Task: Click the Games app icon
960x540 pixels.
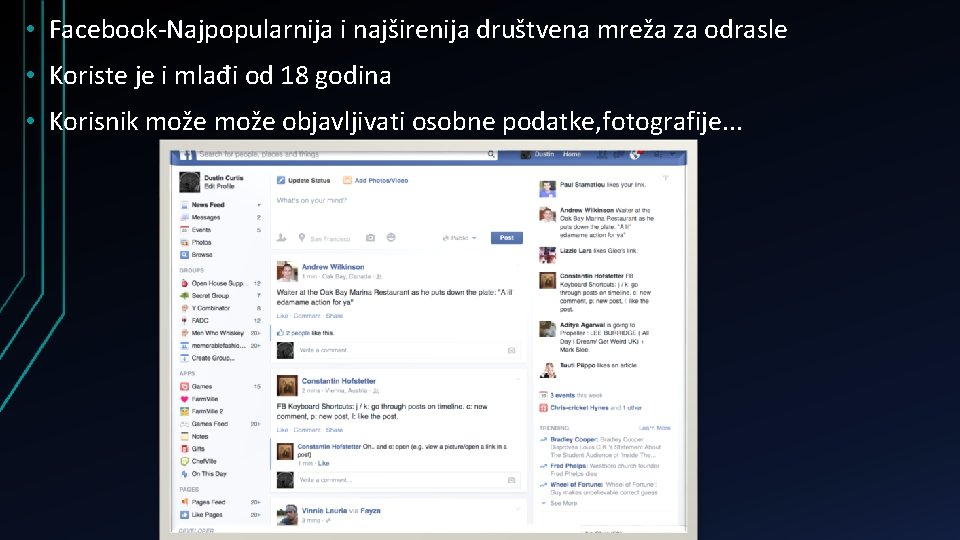Action: pyautogui.click(x=184, y=386)
